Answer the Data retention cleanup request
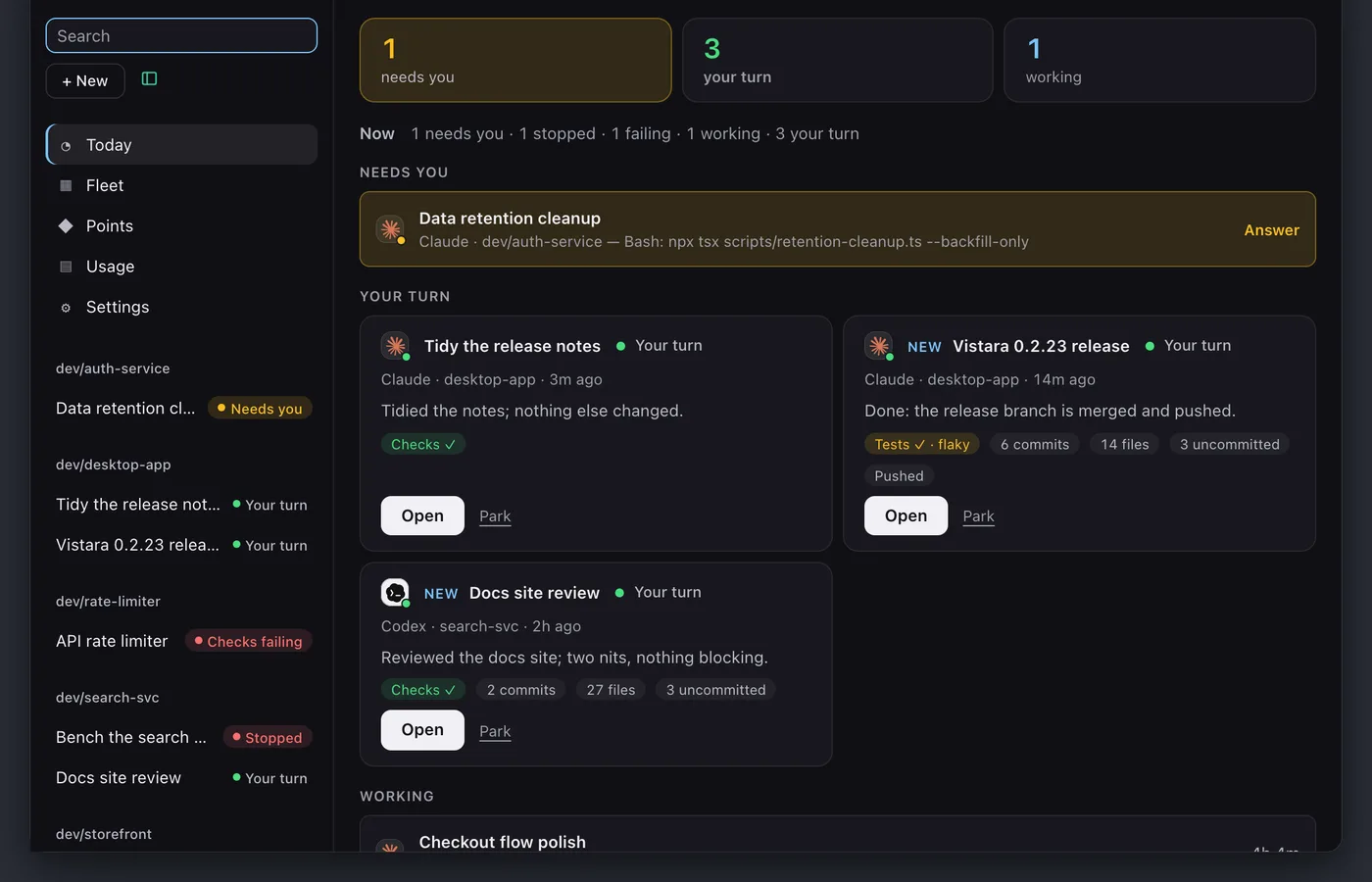Screen dimensions: 1372x882 [1271, 230]
